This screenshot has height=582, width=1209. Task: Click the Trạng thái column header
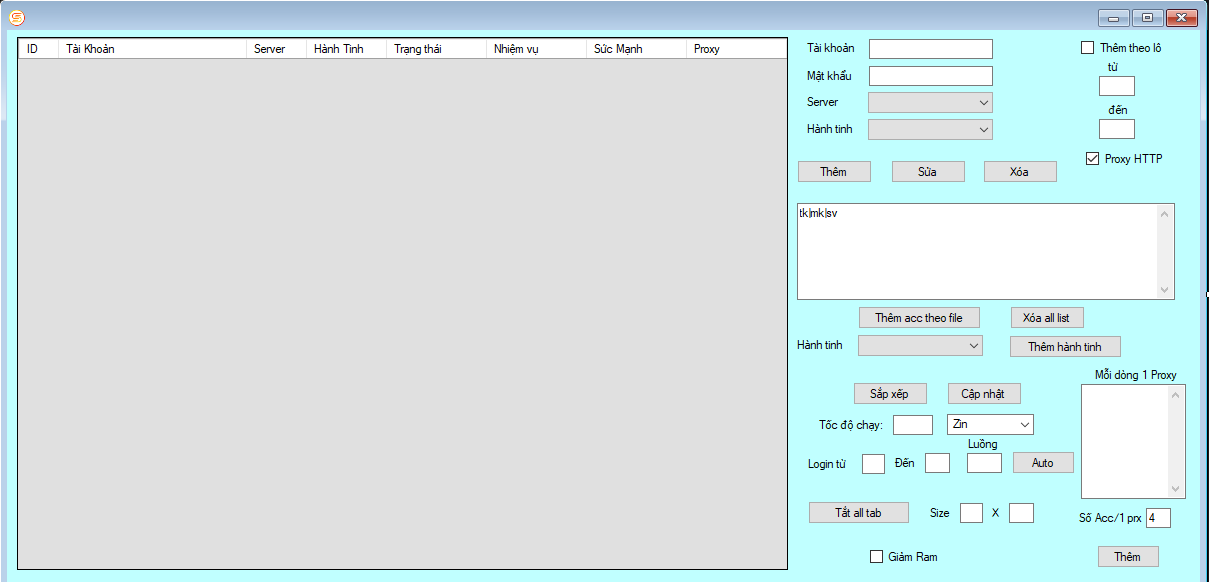pyautogui.click(x=436, y=49)
